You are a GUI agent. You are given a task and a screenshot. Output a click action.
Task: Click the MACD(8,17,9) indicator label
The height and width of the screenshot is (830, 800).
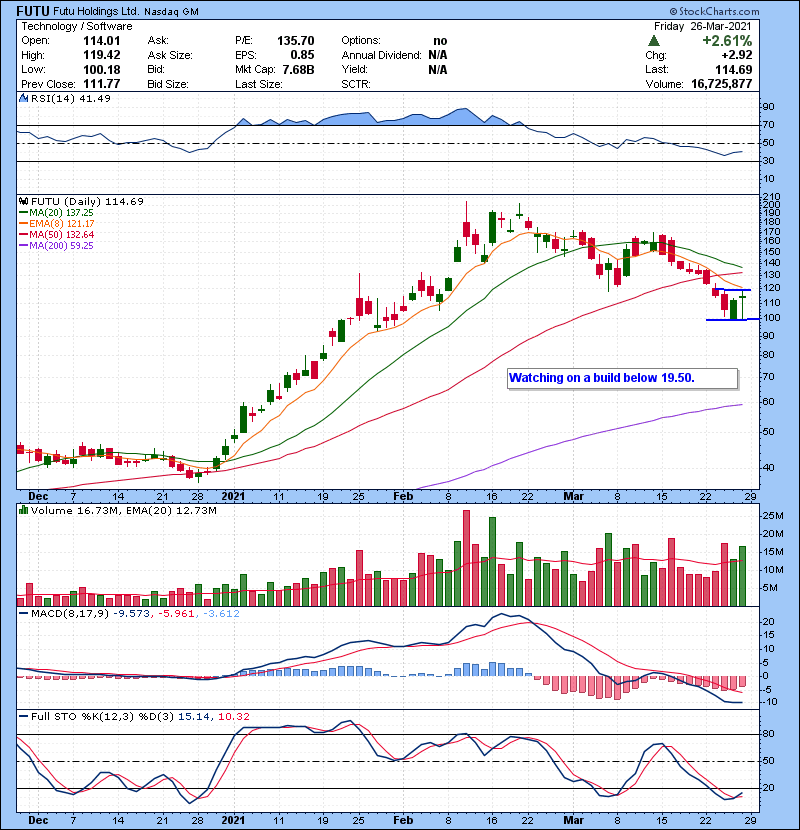(x=70, y=614)
